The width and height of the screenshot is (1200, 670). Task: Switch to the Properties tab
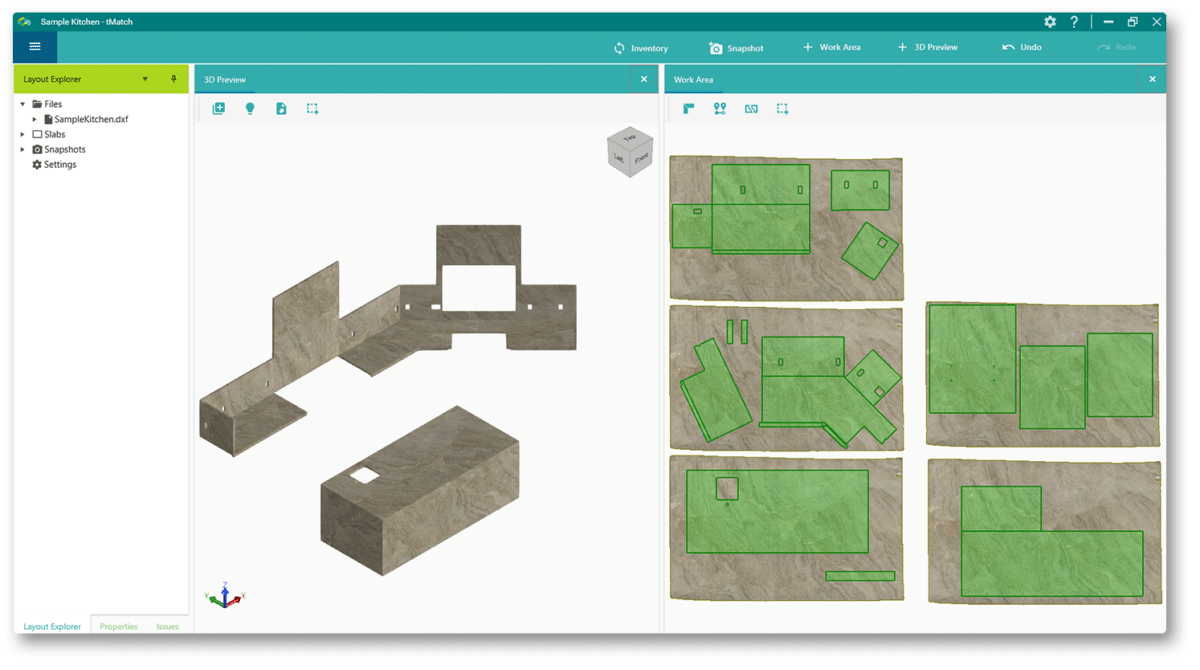[x=118, y=626]
